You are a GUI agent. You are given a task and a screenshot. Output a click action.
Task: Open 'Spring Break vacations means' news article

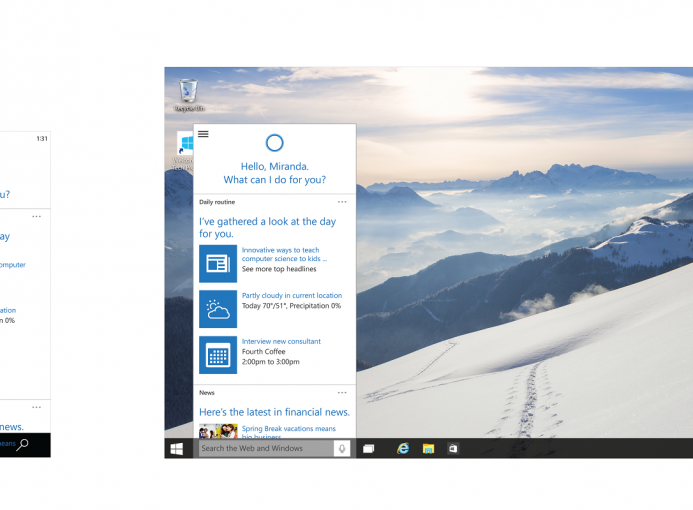289,429
